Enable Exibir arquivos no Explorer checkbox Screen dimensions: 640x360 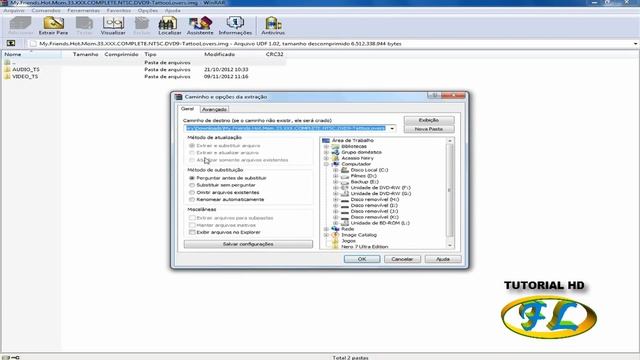[x=192, y=232]
